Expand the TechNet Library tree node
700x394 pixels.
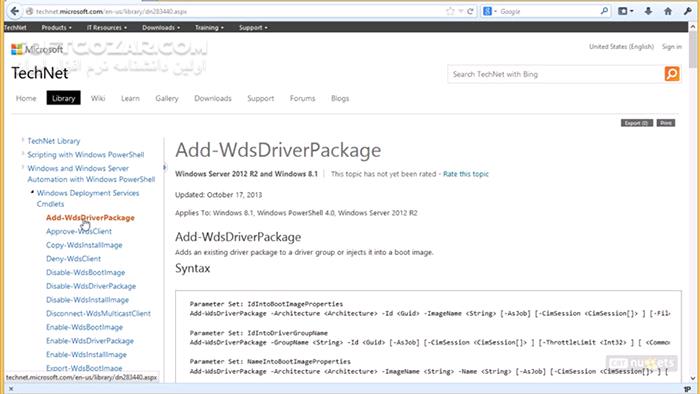point(23,140)
